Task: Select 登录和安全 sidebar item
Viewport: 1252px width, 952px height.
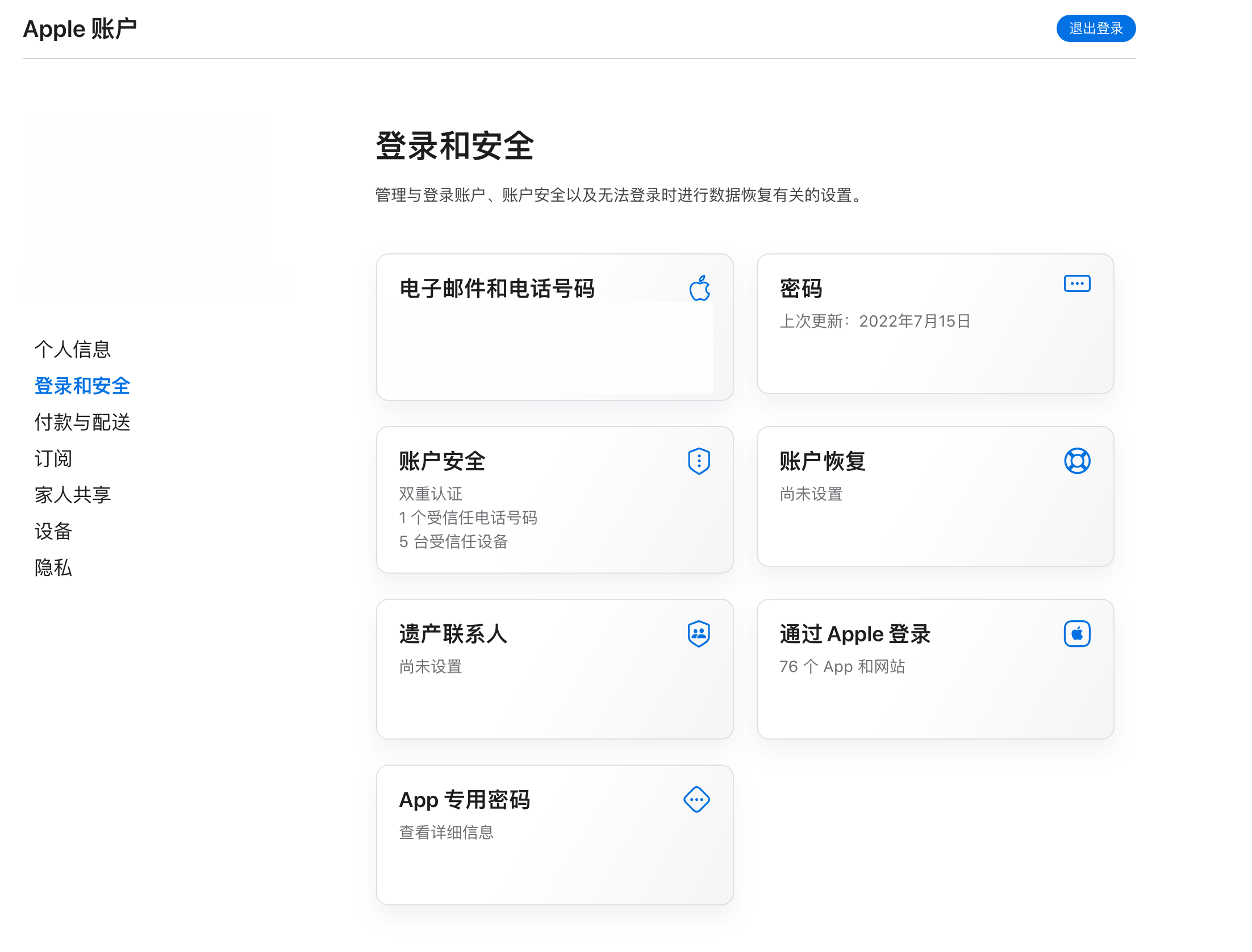Action: [82, 386]
